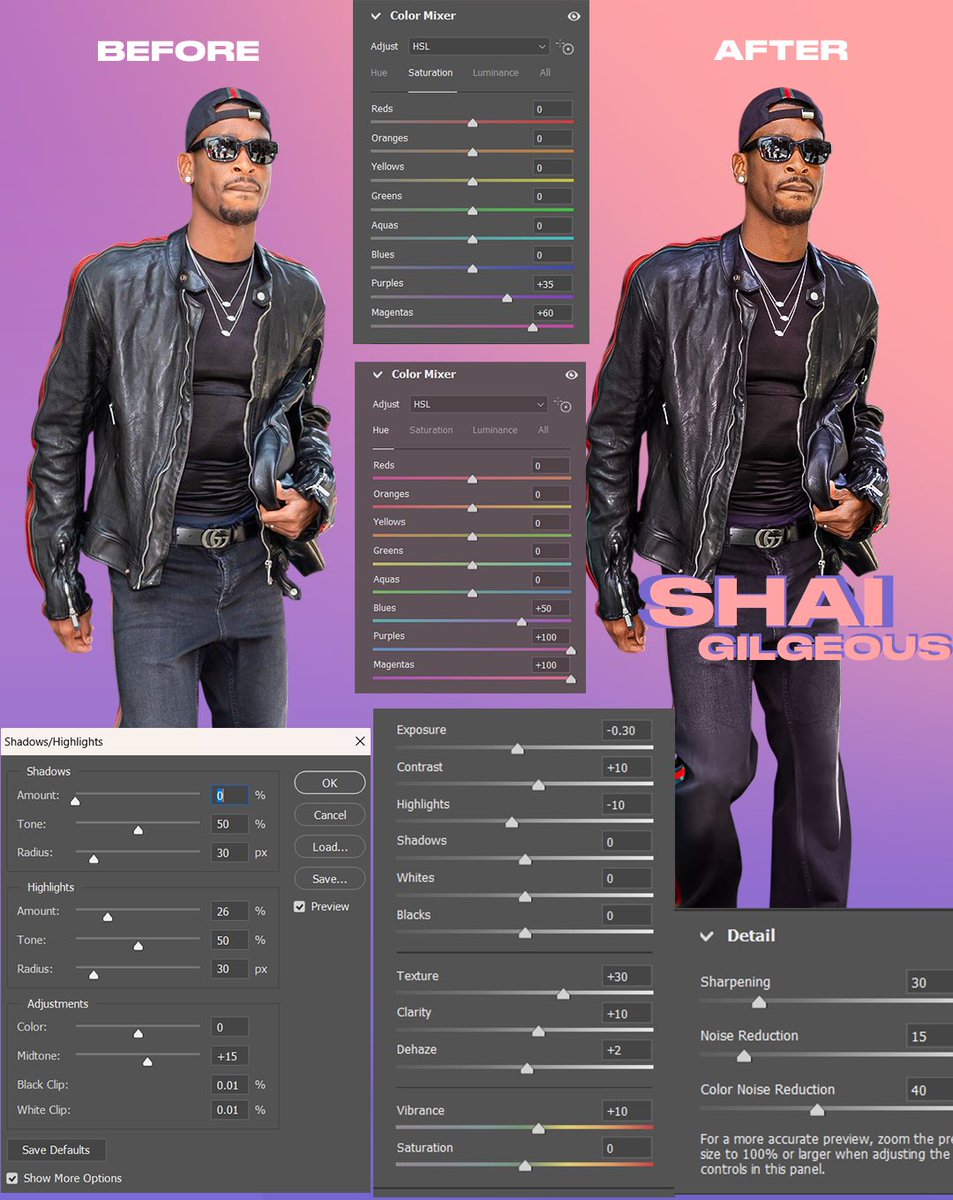The width and height of the screenshot is (953, 1200).
Task: Select targeted adjustment tool in lower Color Mixer
Action: coord(563,405)
